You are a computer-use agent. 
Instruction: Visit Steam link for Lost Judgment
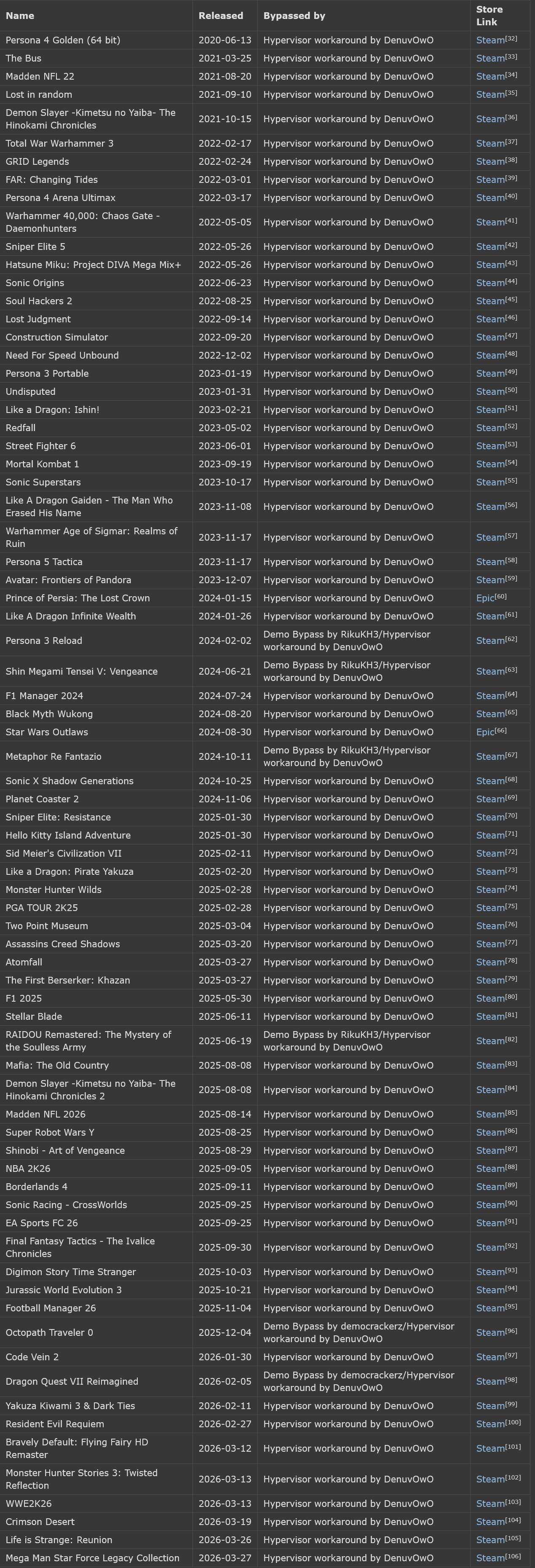(x=490, y=319)
